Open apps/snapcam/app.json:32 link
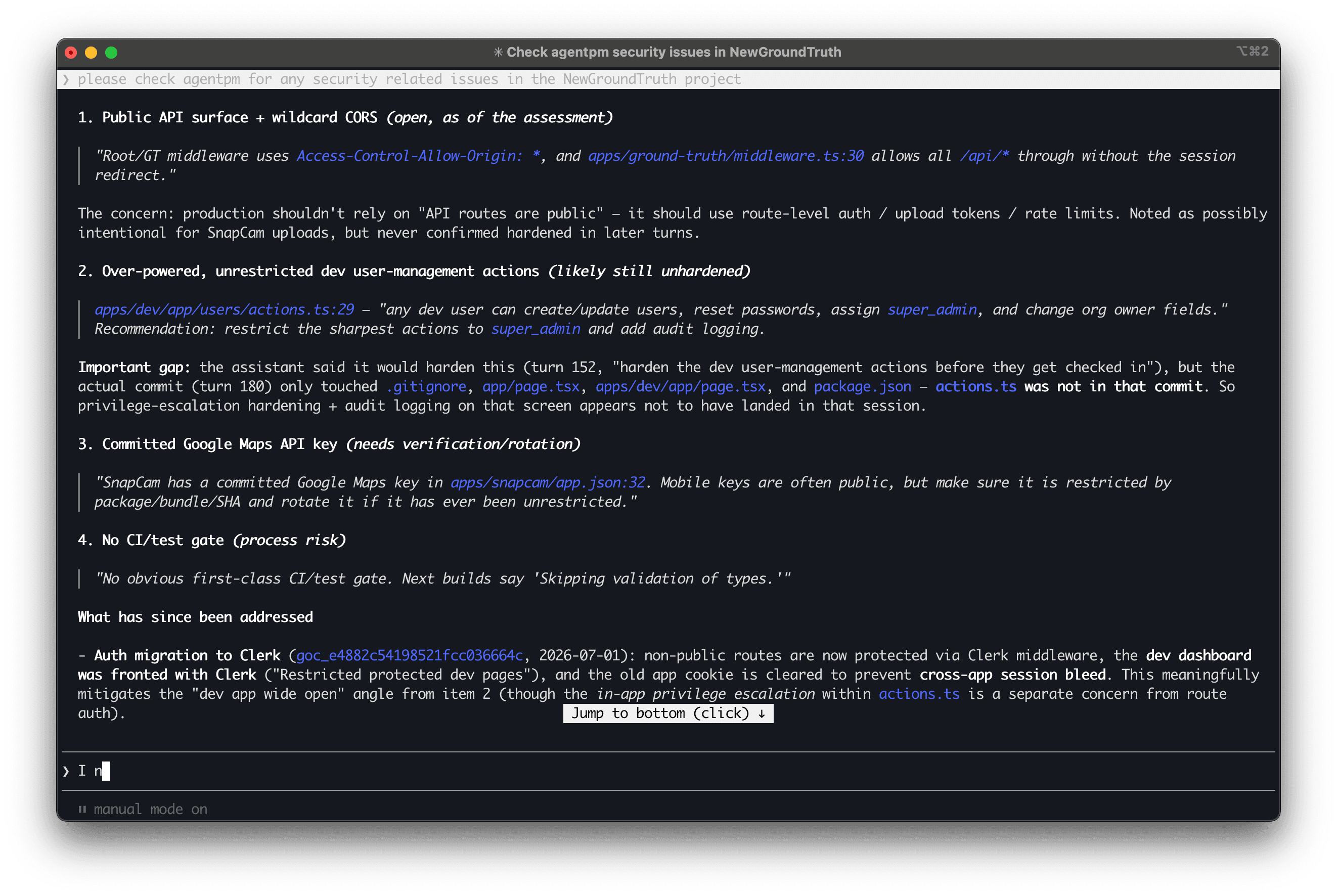 pyautogui.click(x=548, y=483)
